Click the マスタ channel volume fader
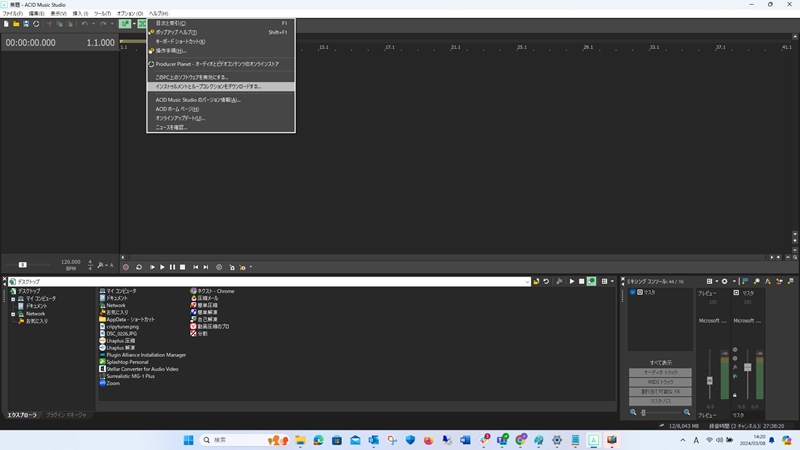800x450 pixels. pyautogui.click(x=747, y=367)
